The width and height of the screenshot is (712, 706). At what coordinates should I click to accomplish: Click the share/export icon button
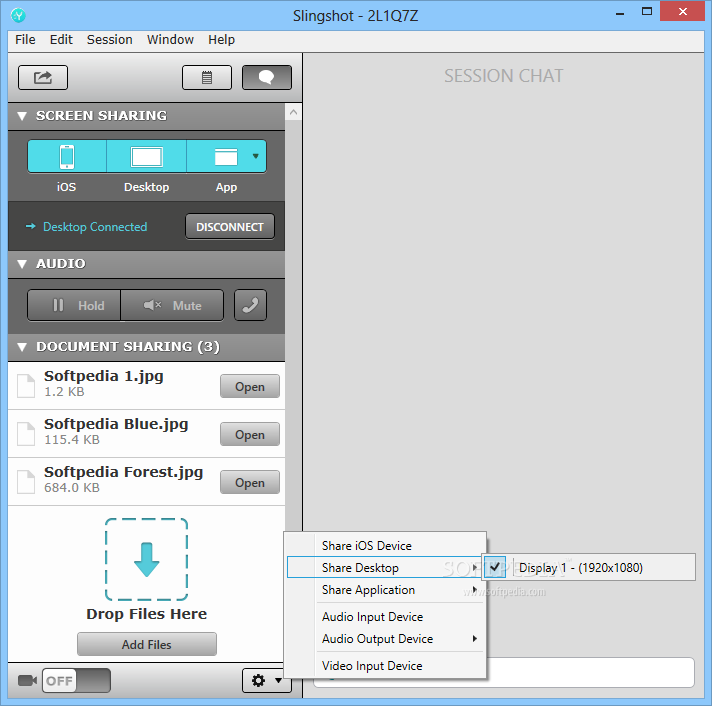pyautogui.click(x=43, y=78)
